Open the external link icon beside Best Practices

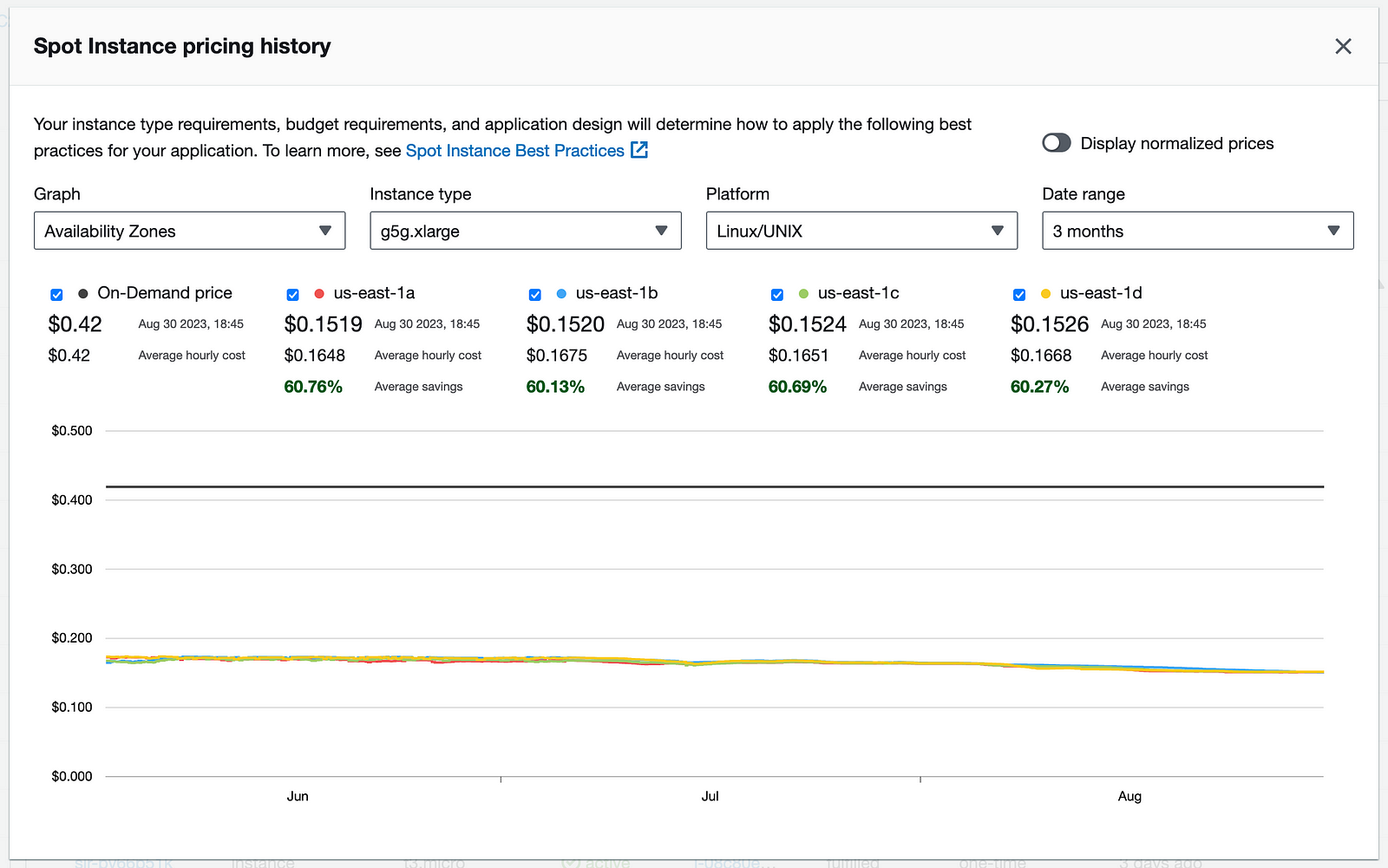639,150
